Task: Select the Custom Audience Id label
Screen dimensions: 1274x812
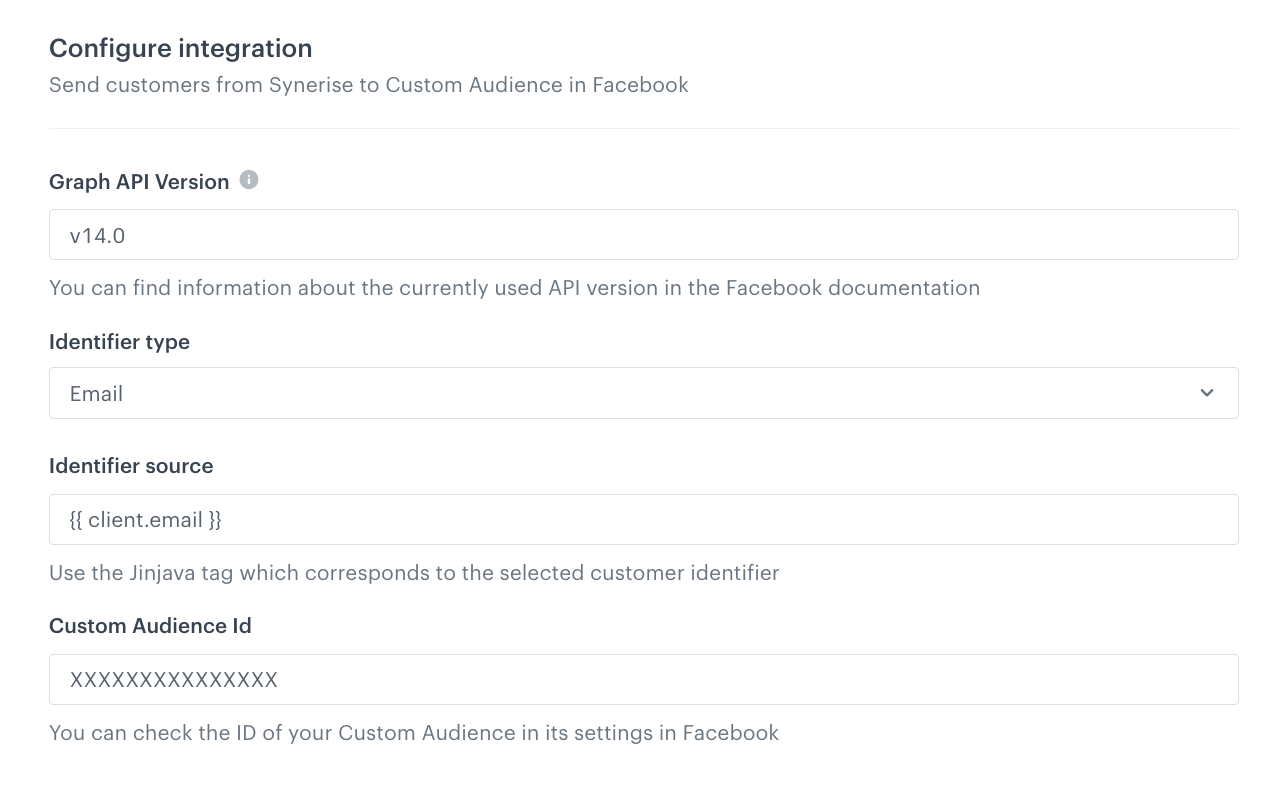Action: [x=150, y=626]
